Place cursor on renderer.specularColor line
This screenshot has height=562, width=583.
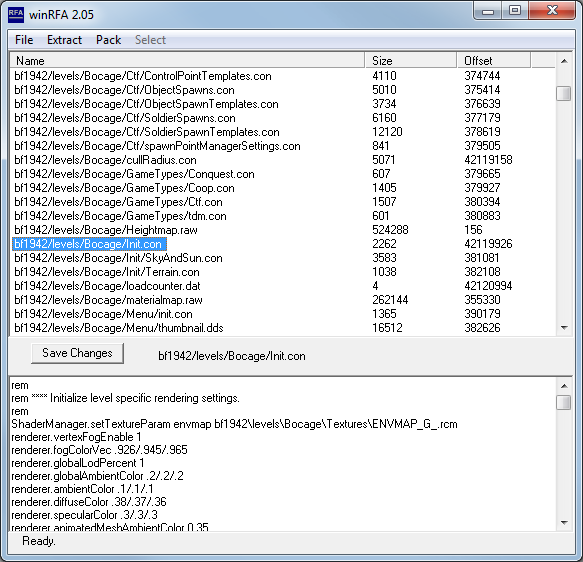[x=84, y=515]
